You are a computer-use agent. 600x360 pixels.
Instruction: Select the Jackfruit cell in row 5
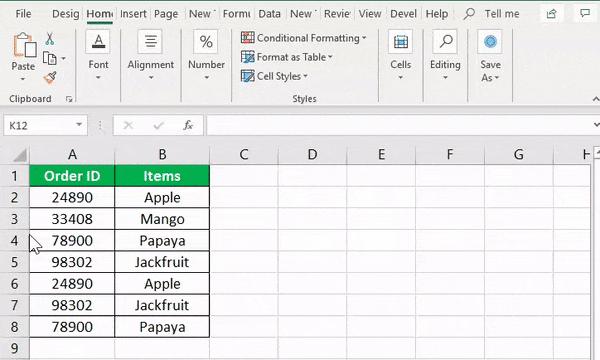click(x=162, y=262)
